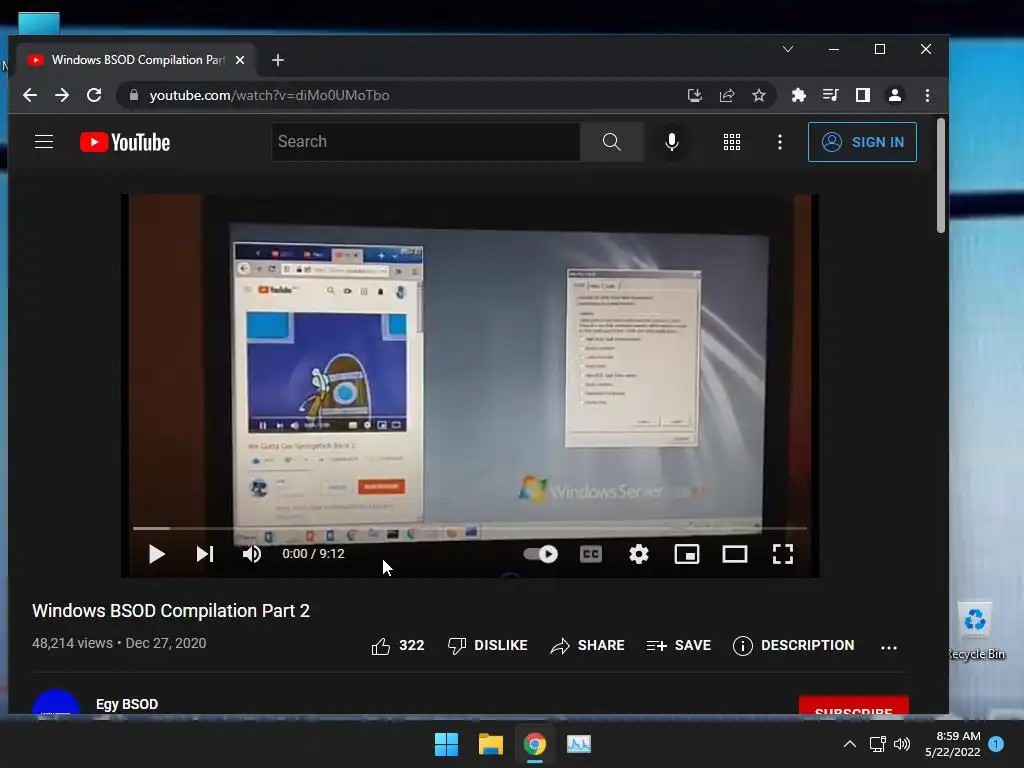Share this page from address bar
This screenshot has height=768, width=1024.
point(727,95)
